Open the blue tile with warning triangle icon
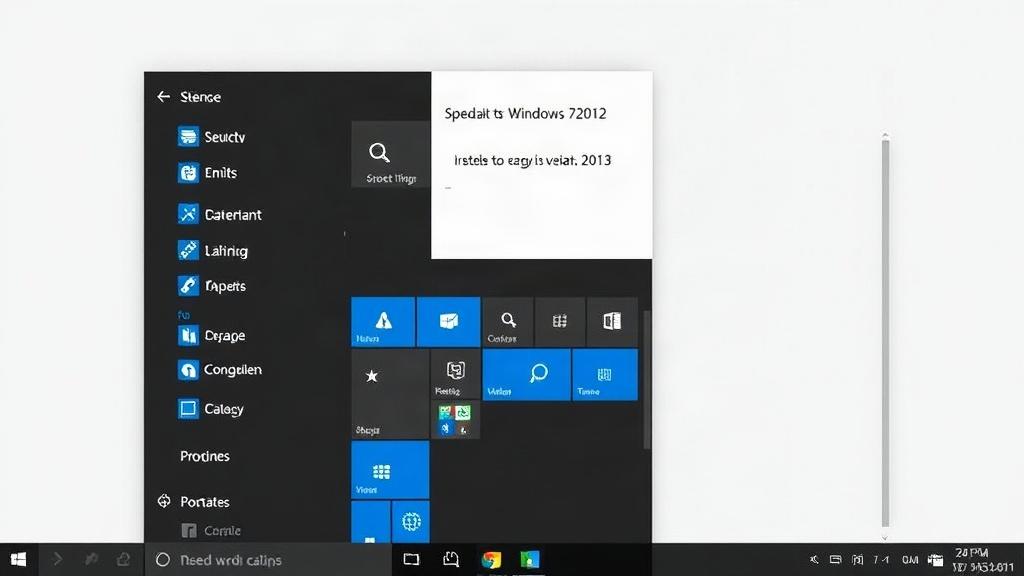Image resolution: width=1024 pixels, height=576 pixels. [x=383, y=322]
